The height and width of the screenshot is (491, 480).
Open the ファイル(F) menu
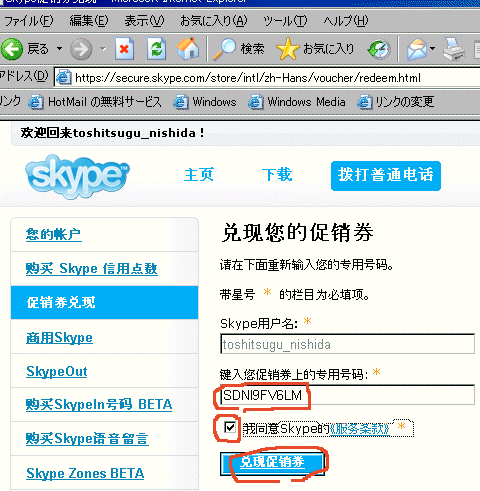(x=29, y=21)
